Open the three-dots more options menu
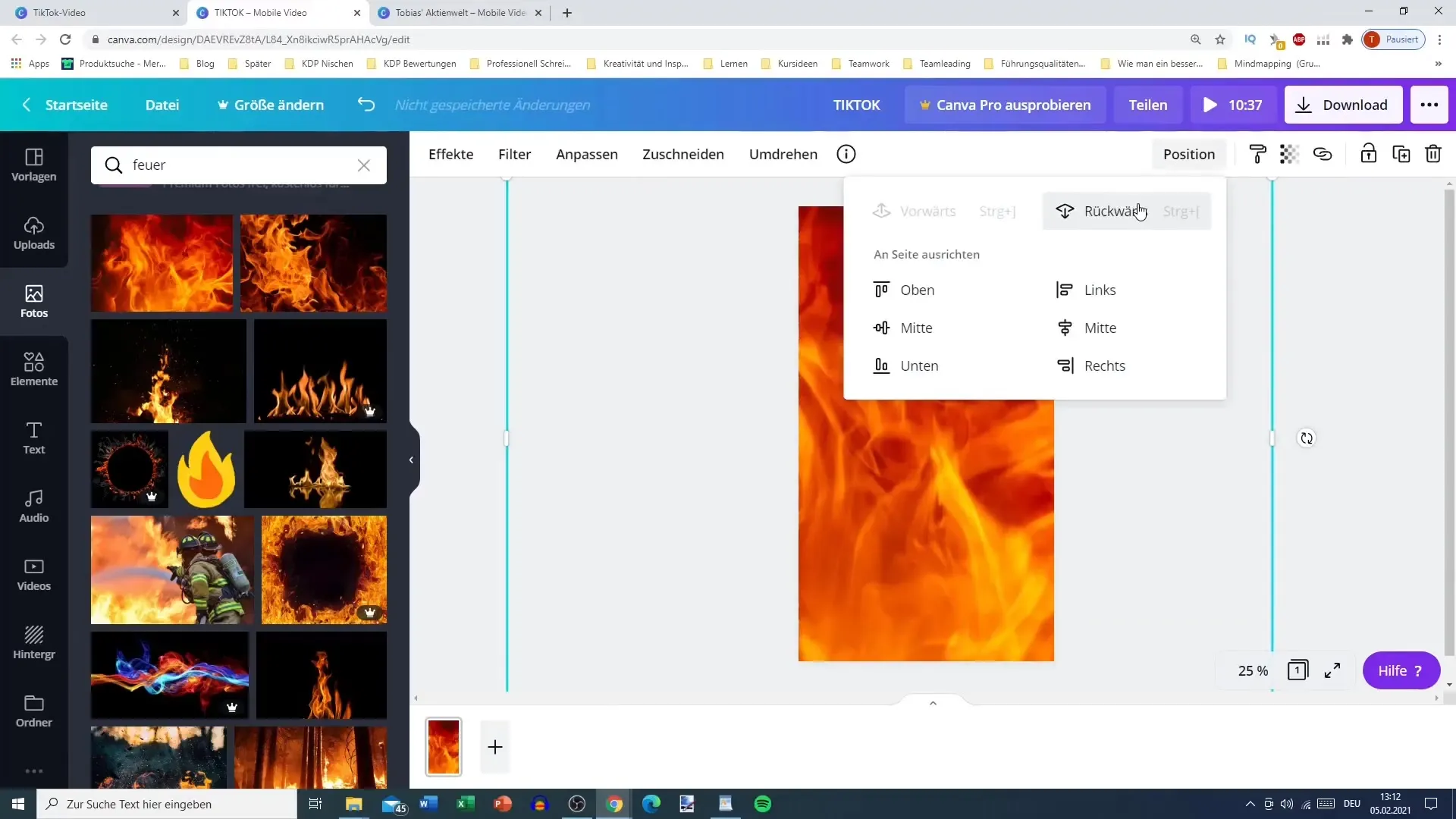Viewport: 1456px width, 819px height. pyautogui.click(x=1429, y=105)
